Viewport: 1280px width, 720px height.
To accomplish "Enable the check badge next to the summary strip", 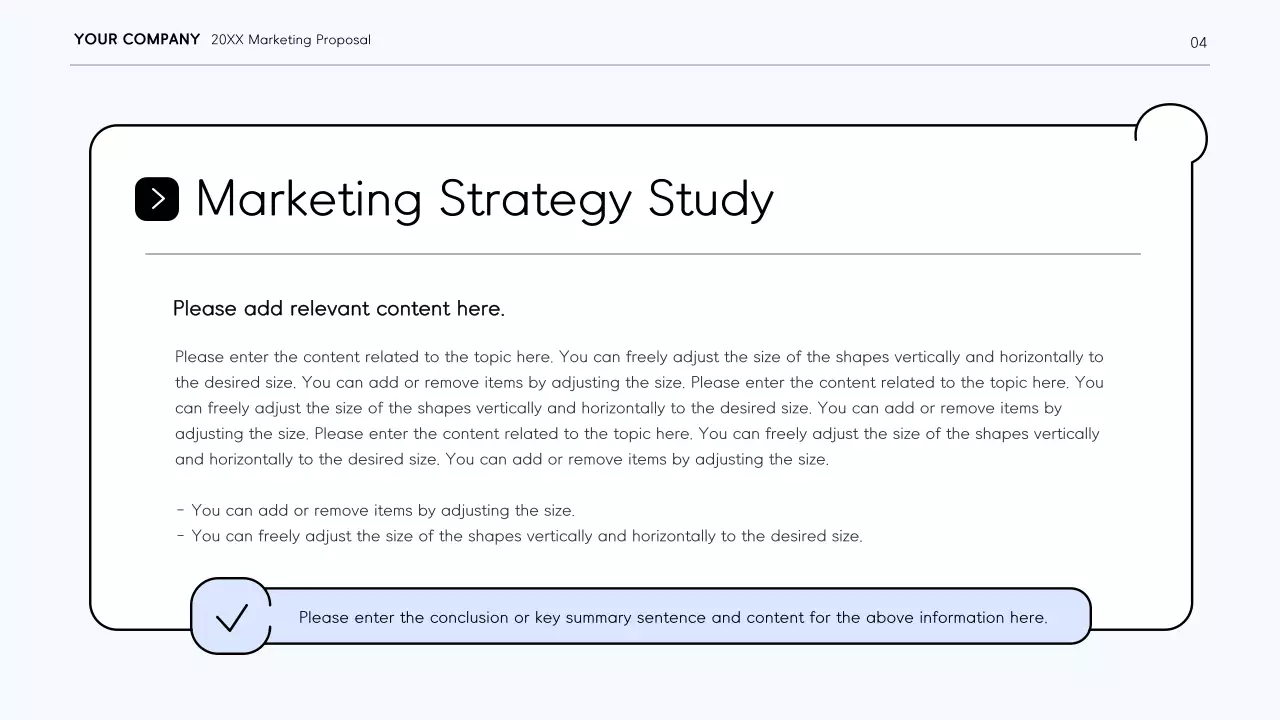I will click(x=231, y=617).
